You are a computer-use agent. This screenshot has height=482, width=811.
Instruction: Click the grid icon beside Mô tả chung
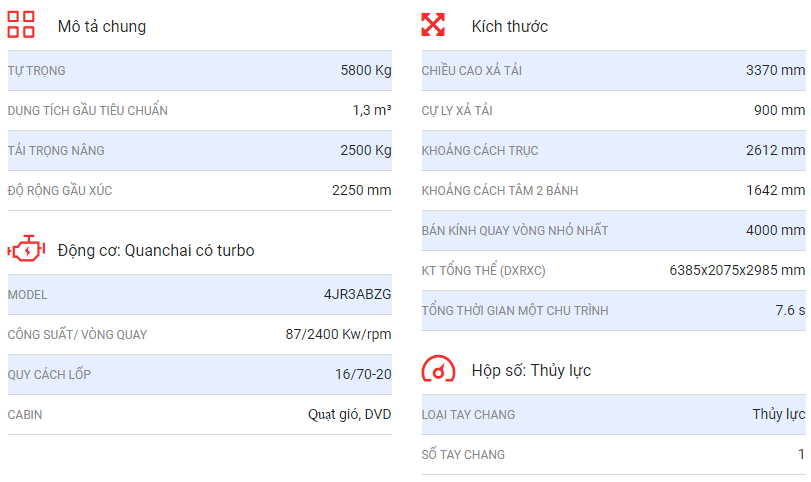[21, 24]
